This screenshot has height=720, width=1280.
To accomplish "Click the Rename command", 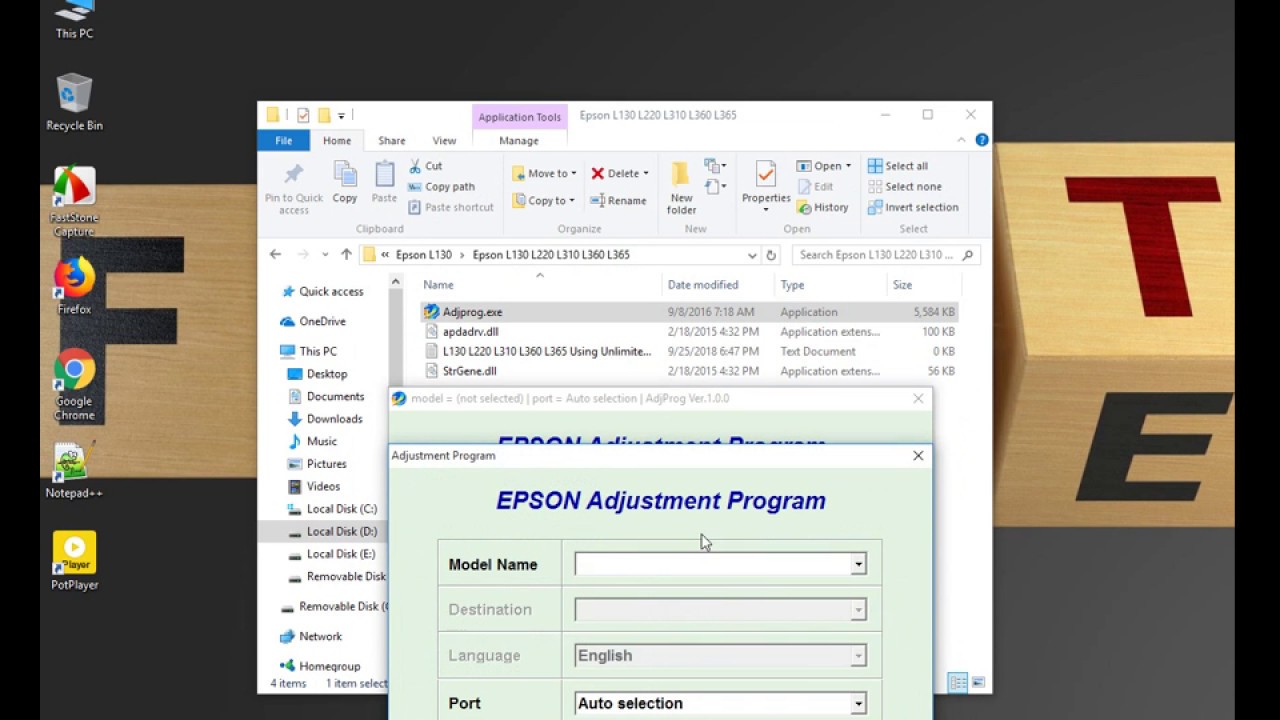I will (x=619, y=200).
